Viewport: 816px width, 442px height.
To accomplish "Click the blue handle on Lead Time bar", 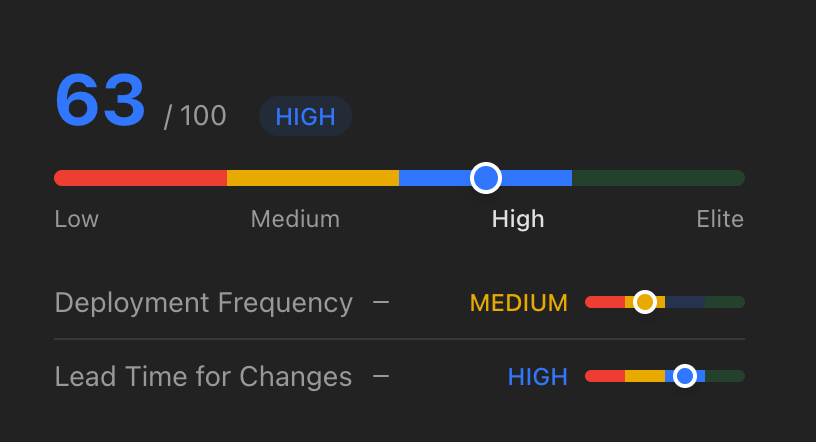I will point(684,376).
